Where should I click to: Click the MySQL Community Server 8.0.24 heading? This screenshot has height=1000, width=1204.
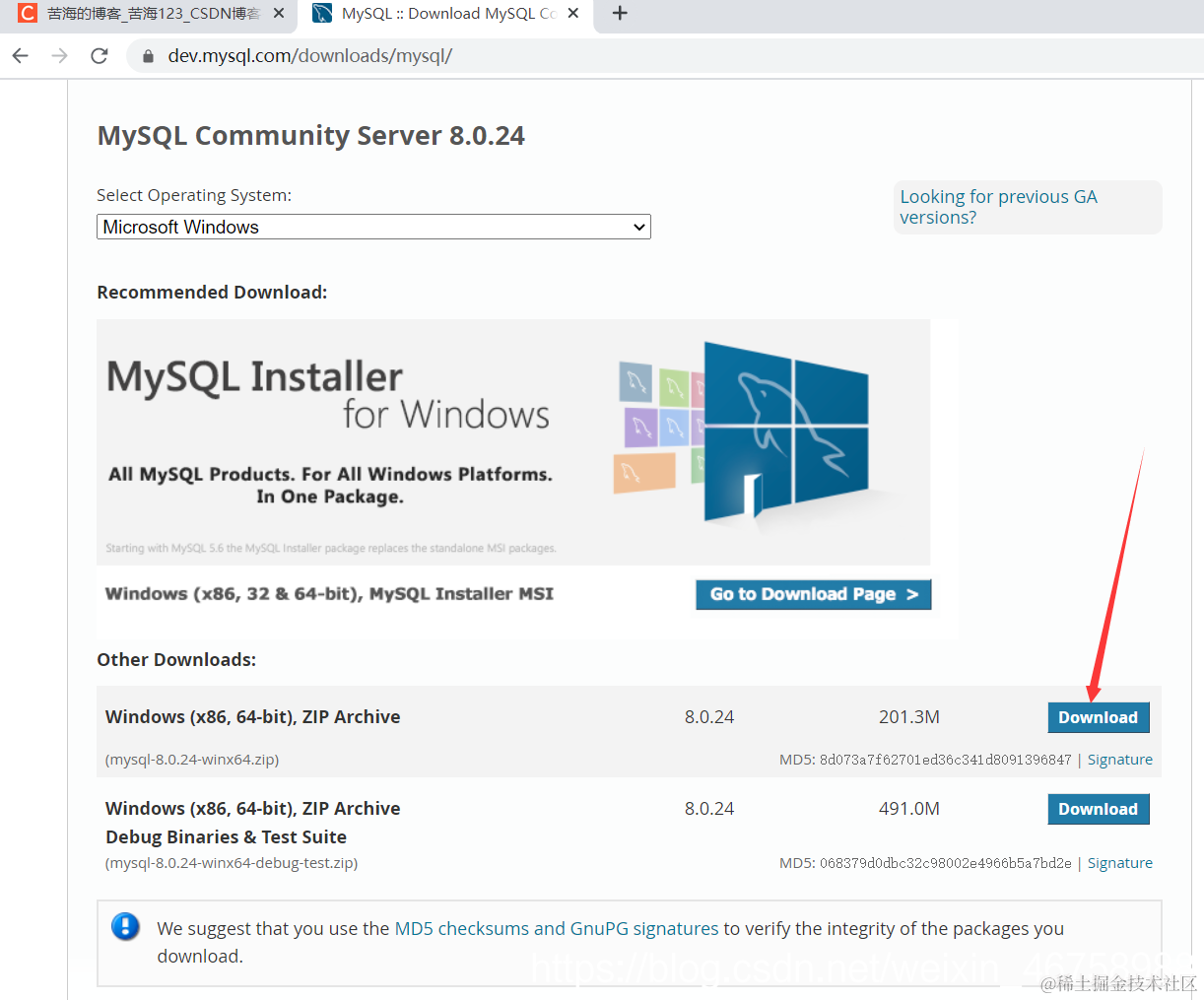tap(310, 136)
